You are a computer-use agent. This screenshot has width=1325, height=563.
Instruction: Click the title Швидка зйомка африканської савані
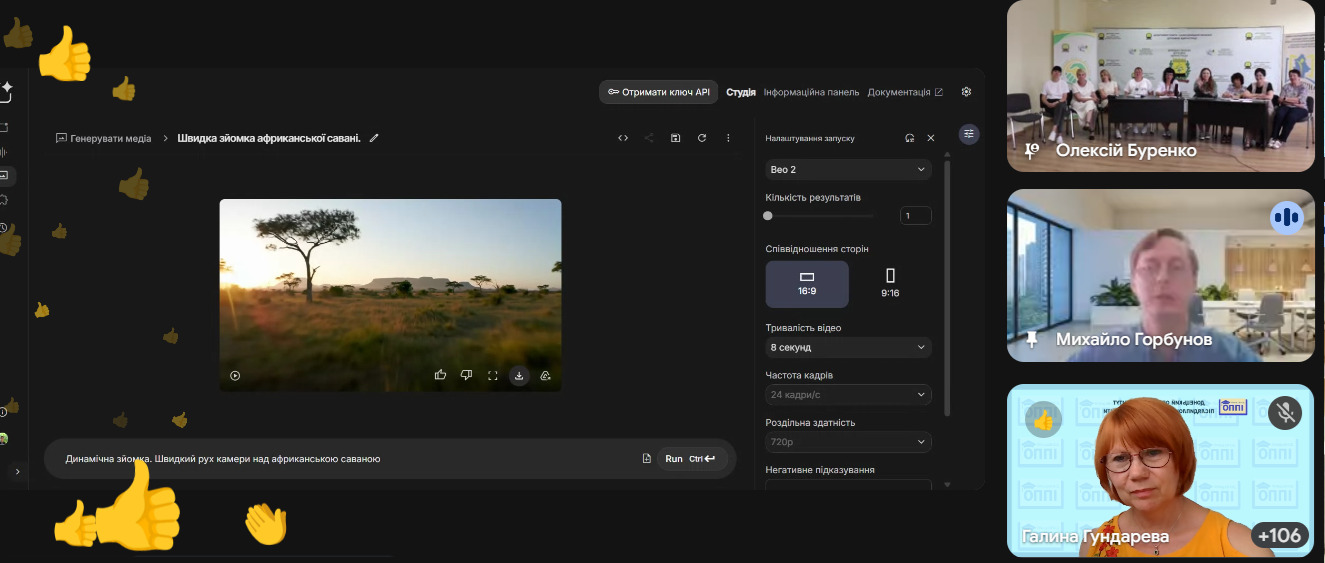tap(269, 138)
